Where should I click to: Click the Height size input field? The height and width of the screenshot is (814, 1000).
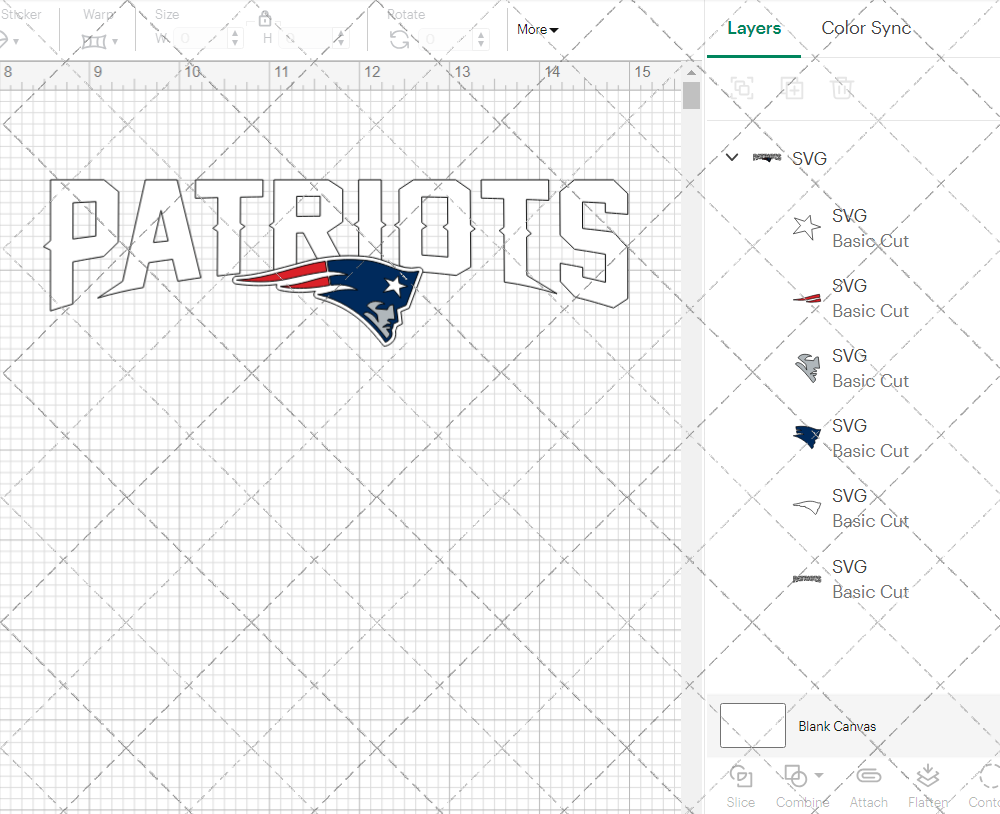(307, 38)
